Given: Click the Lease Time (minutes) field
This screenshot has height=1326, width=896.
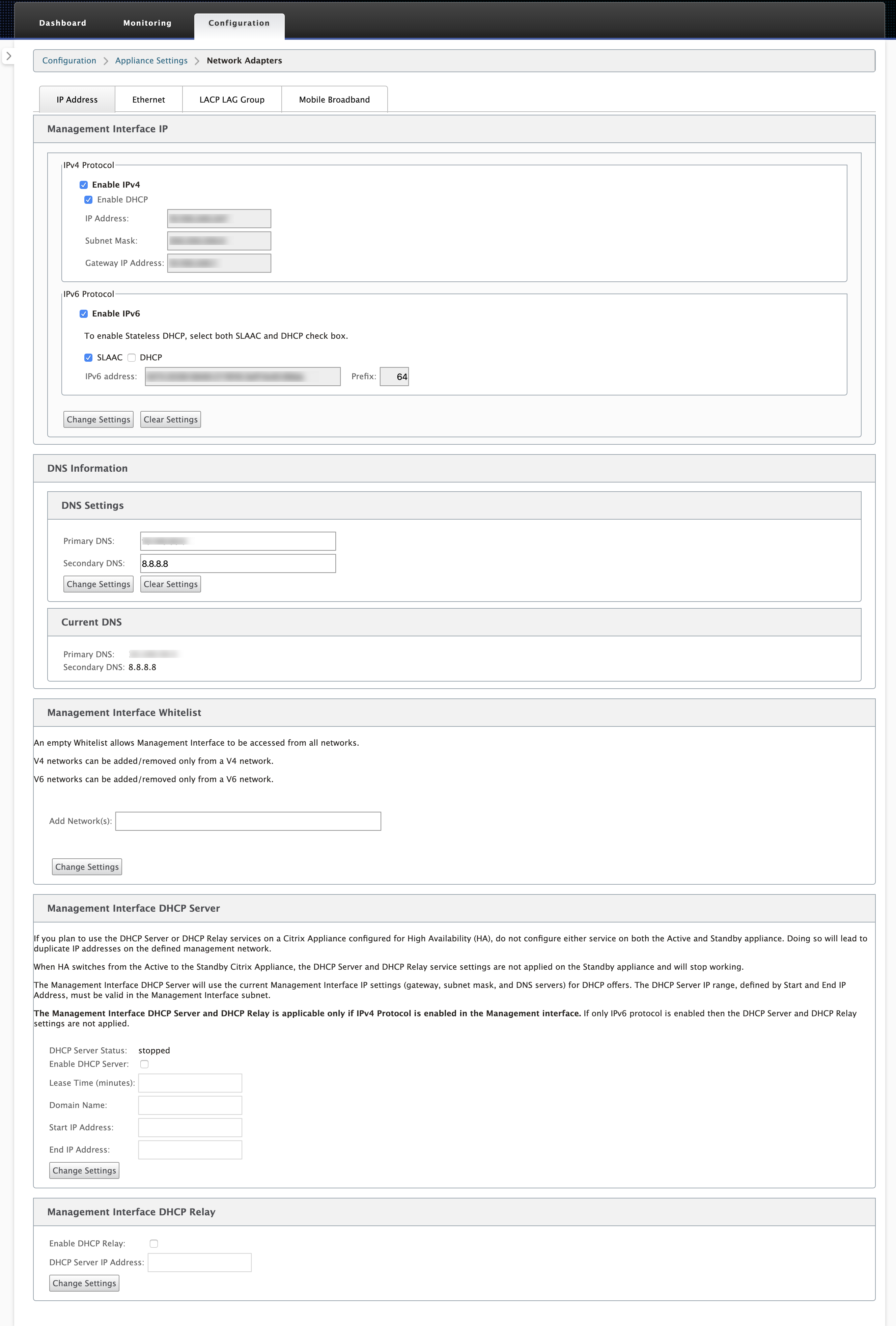Looking at the screenshot, I should click(x=190, y=1083).
